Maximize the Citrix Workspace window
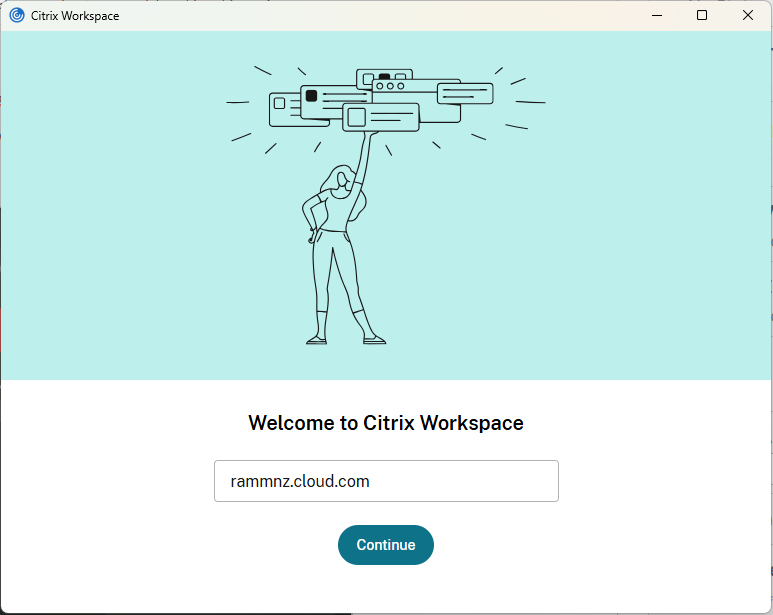 pyautogui.click(x=702, y=16)
